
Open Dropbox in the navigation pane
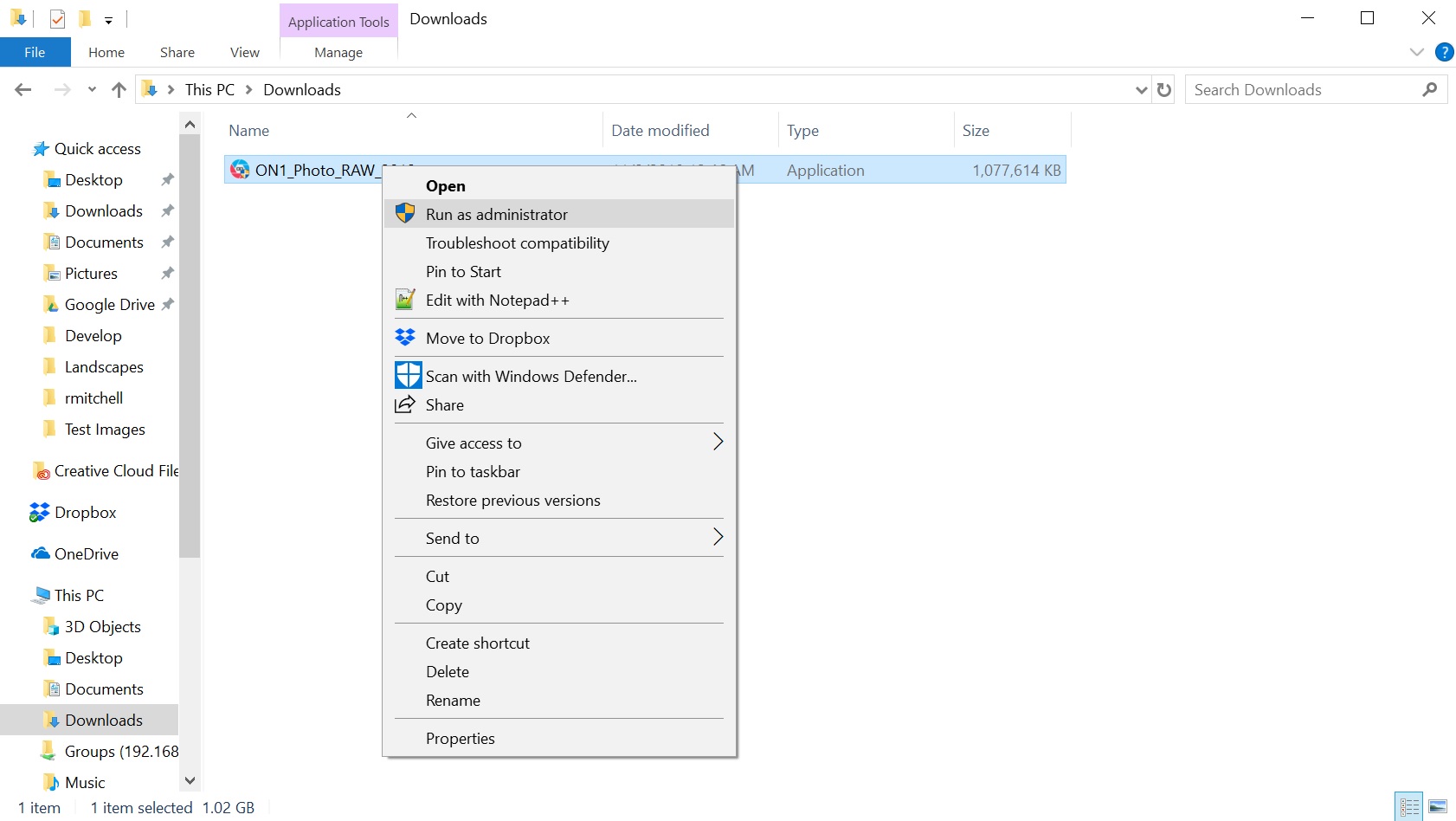(x=85, y=513)
